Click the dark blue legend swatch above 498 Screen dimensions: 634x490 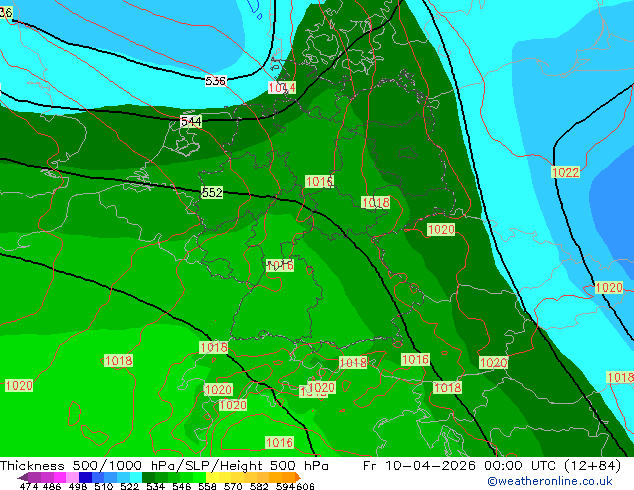(85, 477)
